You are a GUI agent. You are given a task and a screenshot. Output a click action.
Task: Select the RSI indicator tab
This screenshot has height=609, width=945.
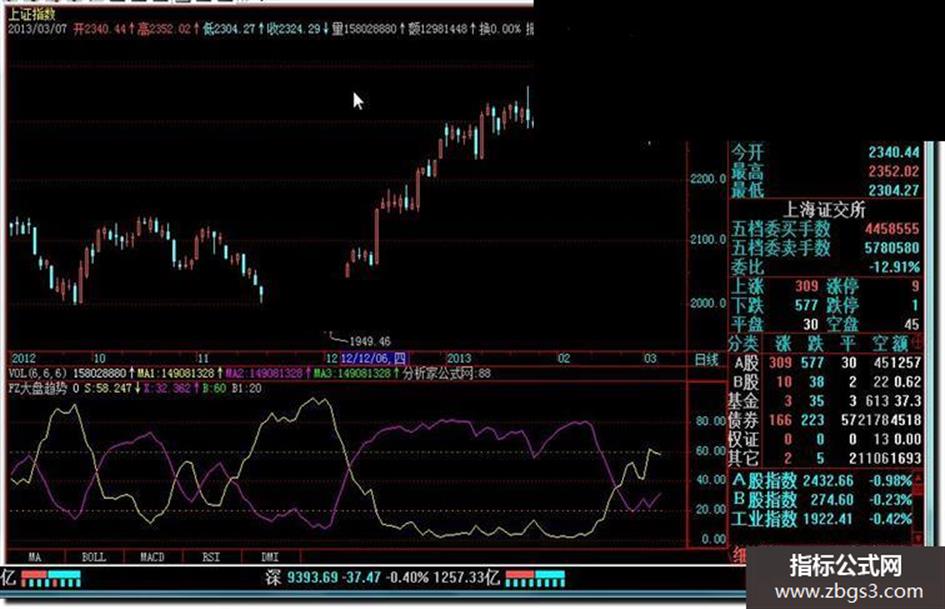tap(211, 557)
